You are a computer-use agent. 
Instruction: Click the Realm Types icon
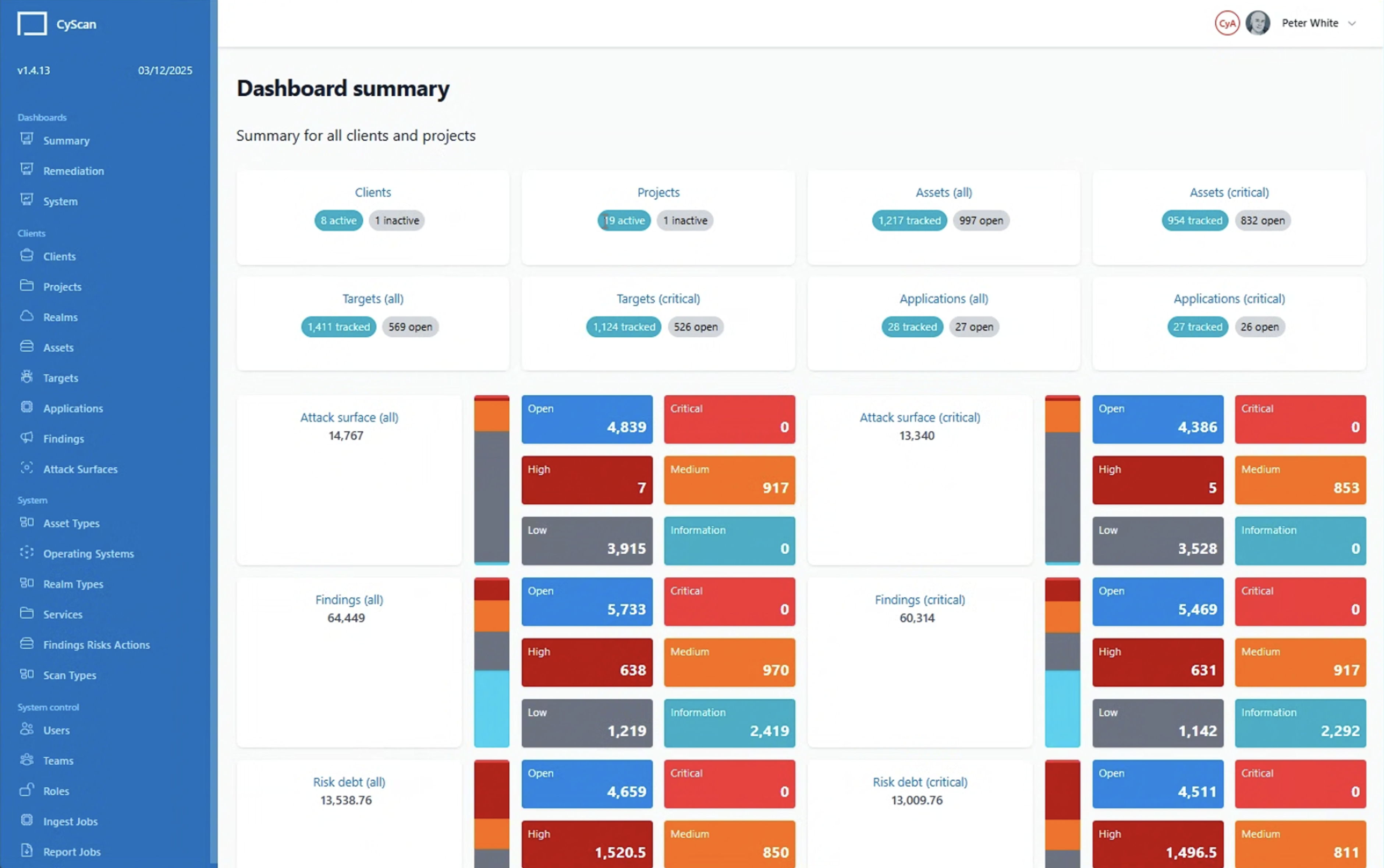coord(26,583)
